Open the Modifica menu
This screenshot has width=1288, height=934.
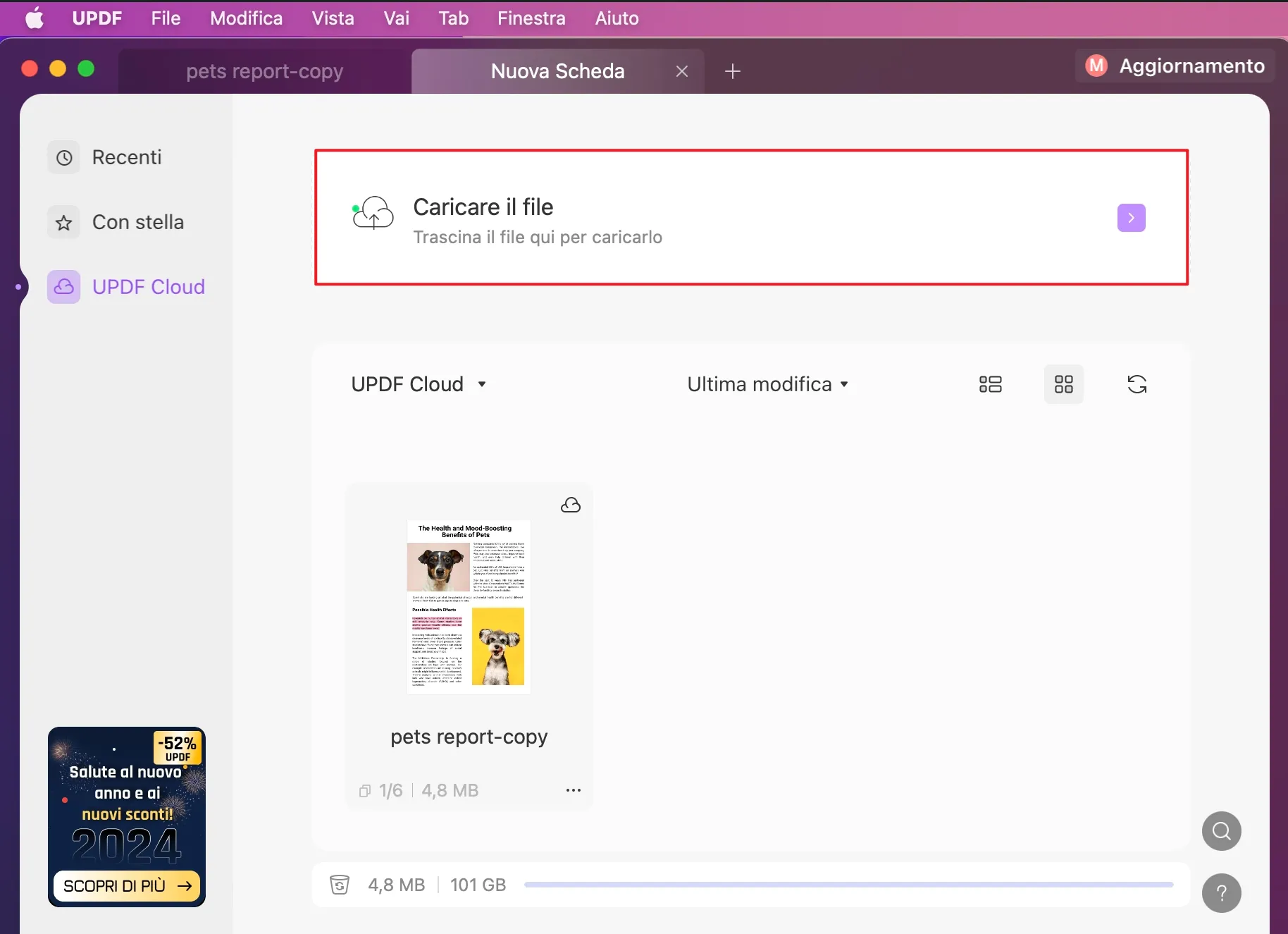247,18
